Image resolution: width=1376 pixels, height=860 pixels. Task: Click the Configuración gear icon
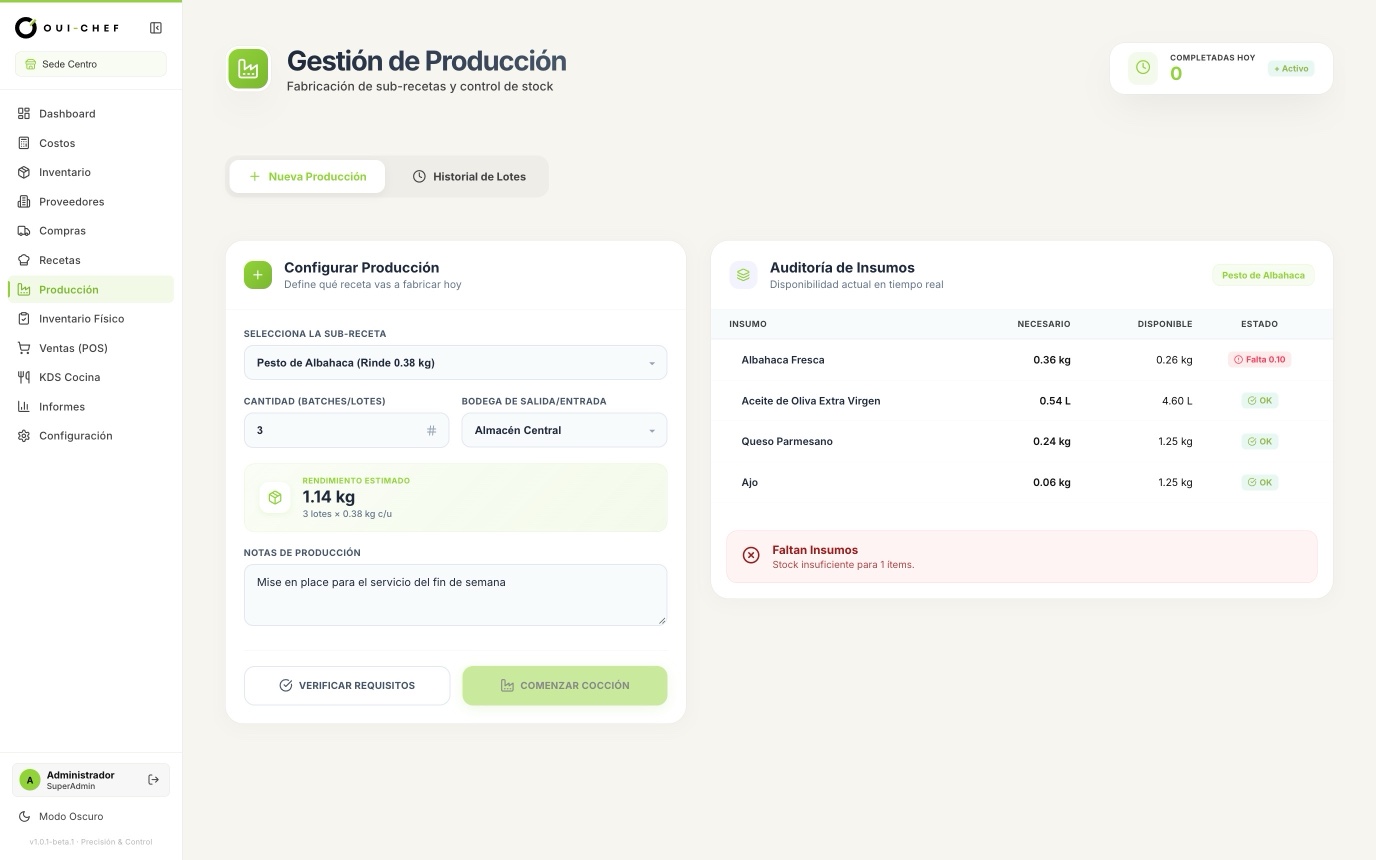24,436
